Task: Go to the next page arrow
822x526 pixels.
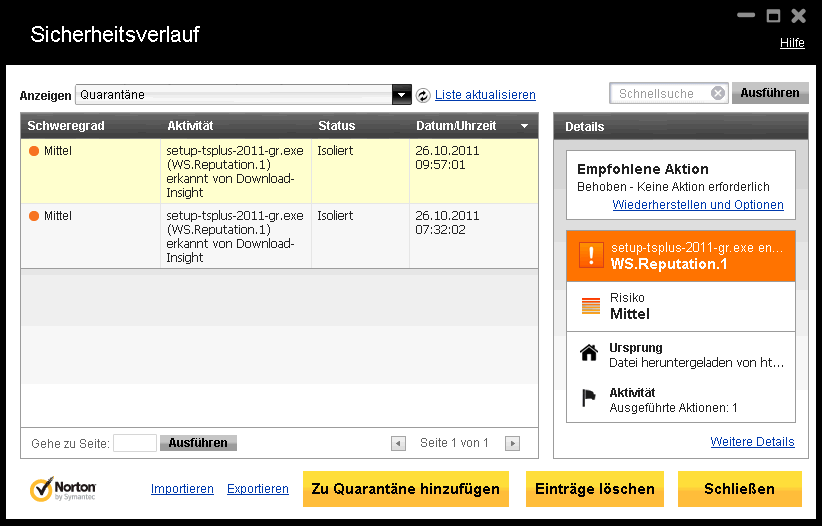Action: point(512,443)
